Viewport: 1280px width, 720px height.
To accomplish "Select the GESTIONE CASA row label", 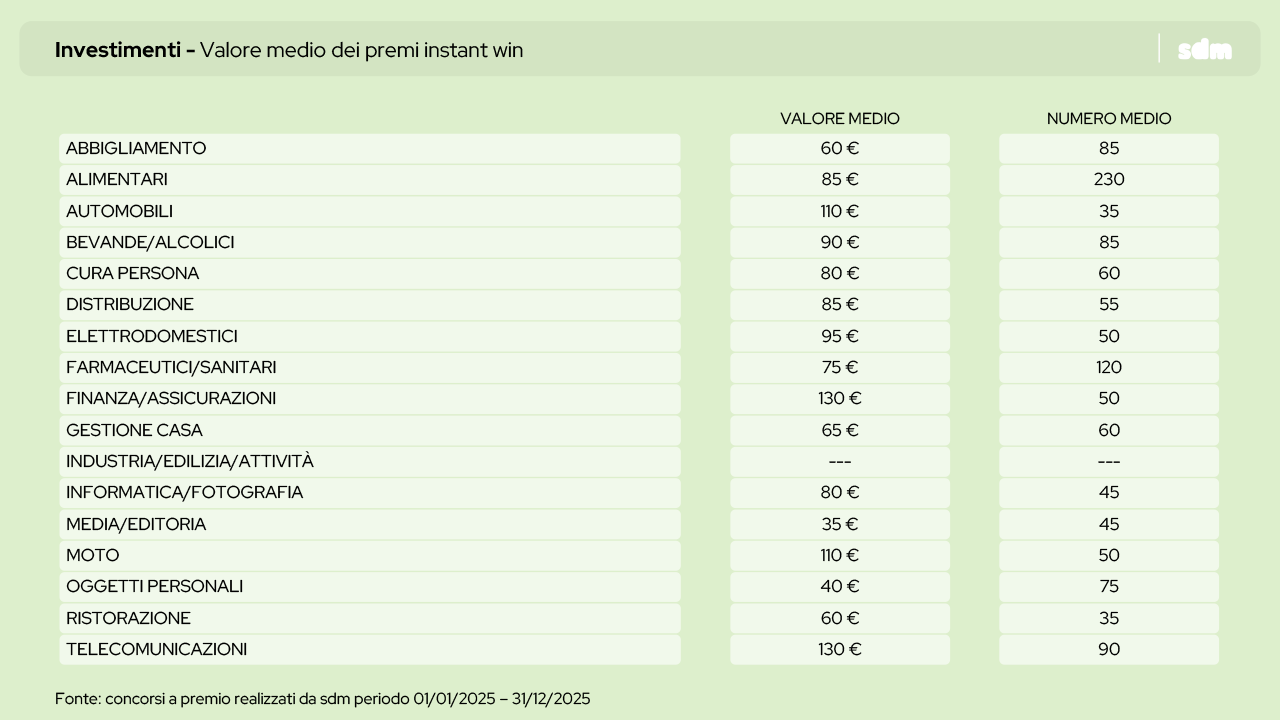I will point(134,430).
